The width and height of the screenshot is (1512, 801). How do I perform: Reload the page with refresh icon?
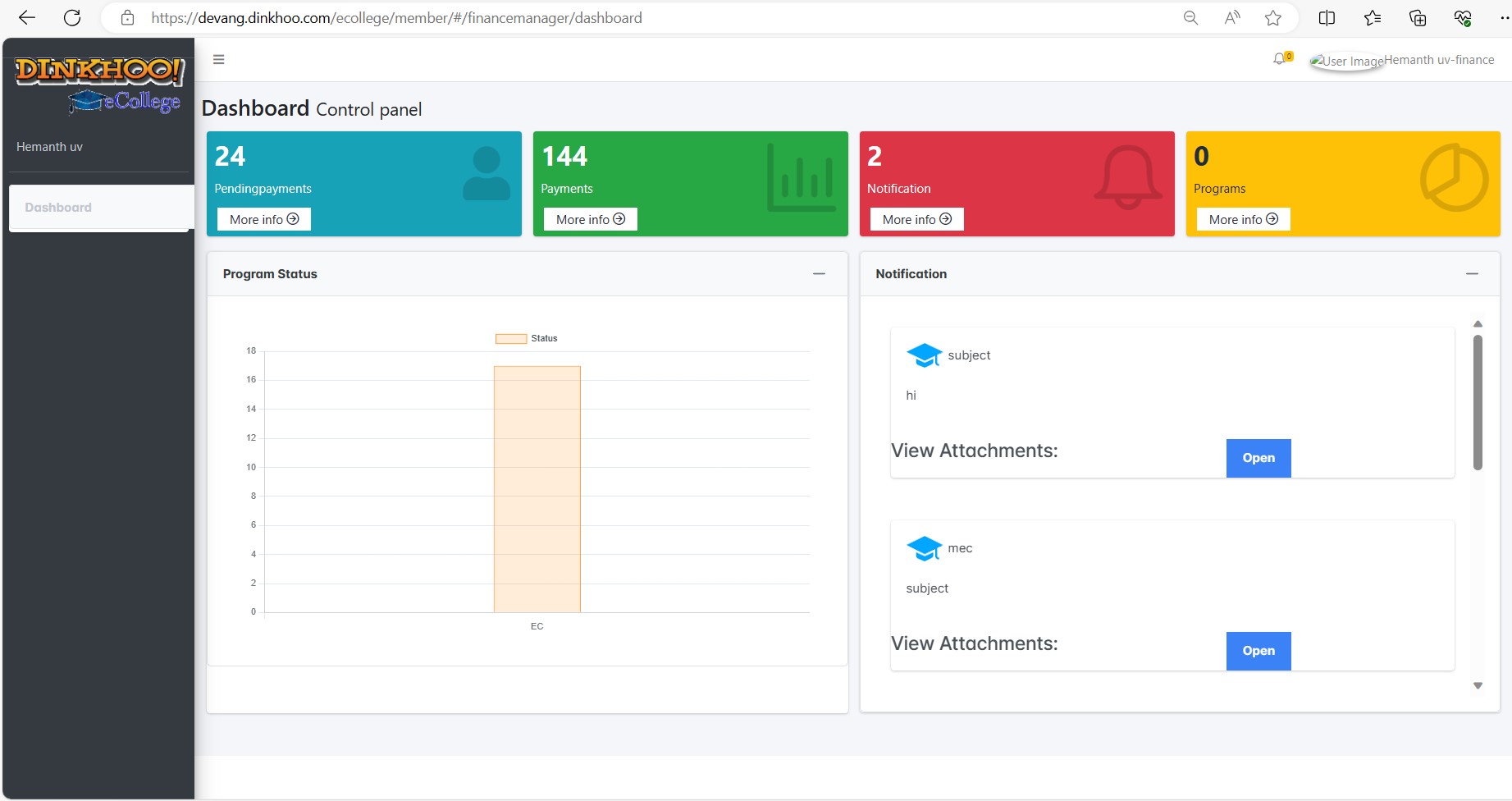(x=72, y=17)
